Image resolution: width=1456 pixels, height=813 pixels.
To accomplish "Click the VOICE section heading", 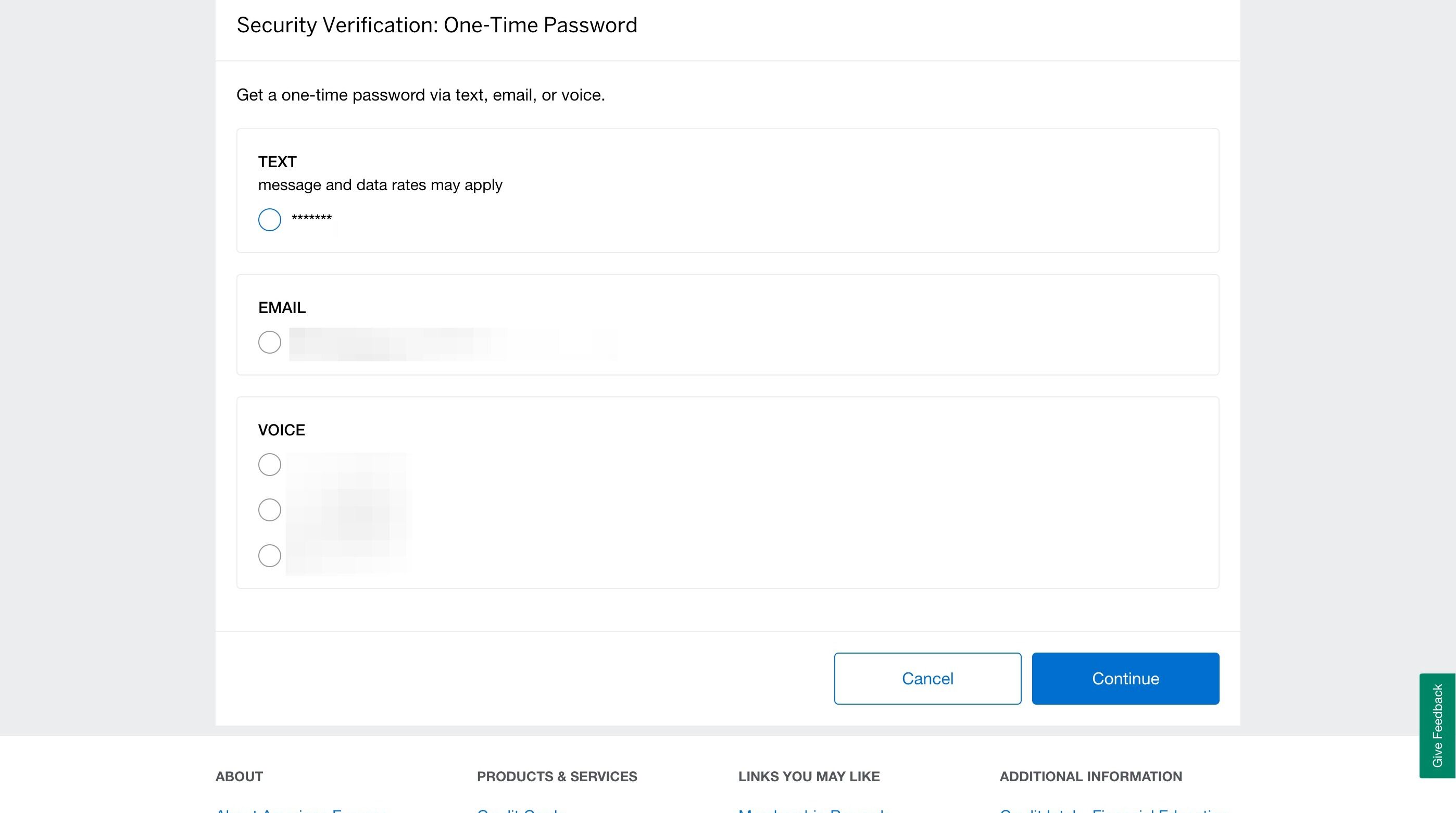I will (282, 430).
